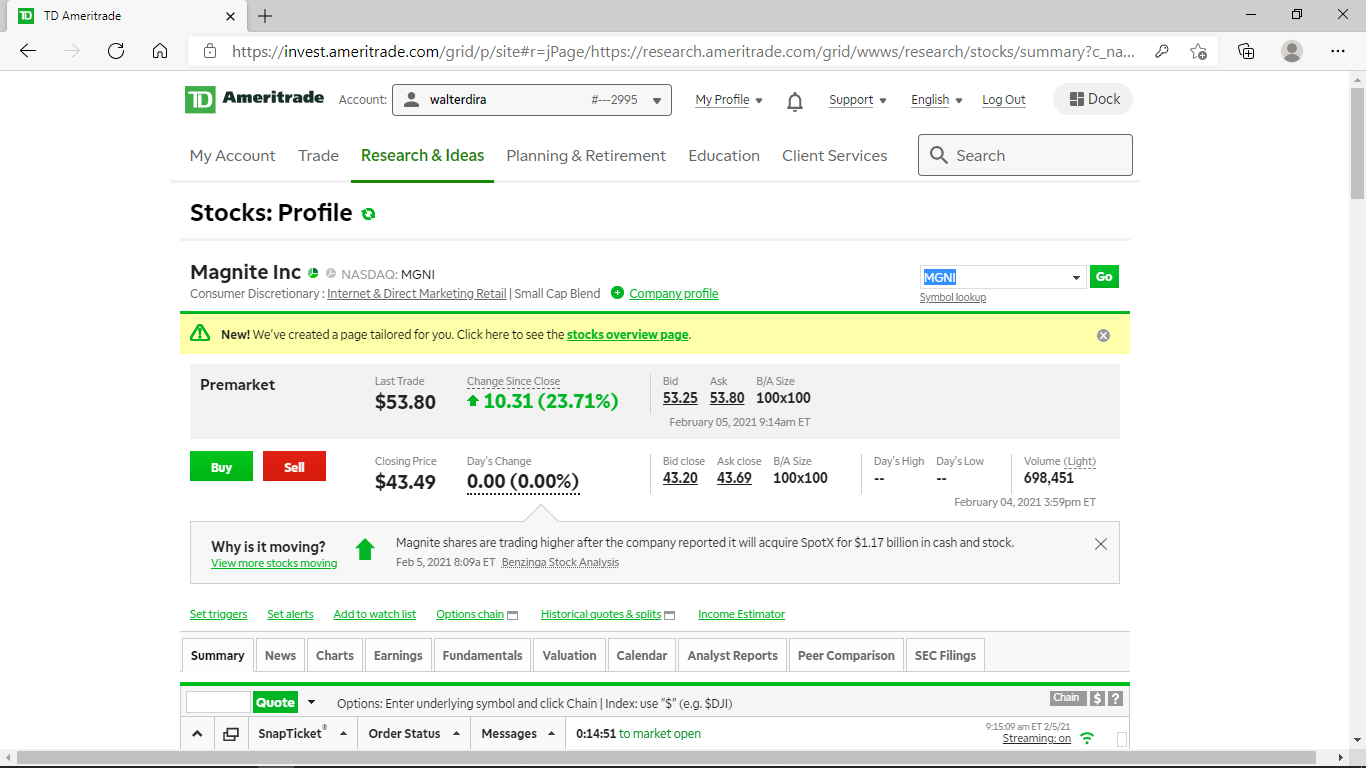Viewport: 1366px width, 768px height.
Task: Click the dollar sign icon in quote bar
Action: tap(1097, 699)
